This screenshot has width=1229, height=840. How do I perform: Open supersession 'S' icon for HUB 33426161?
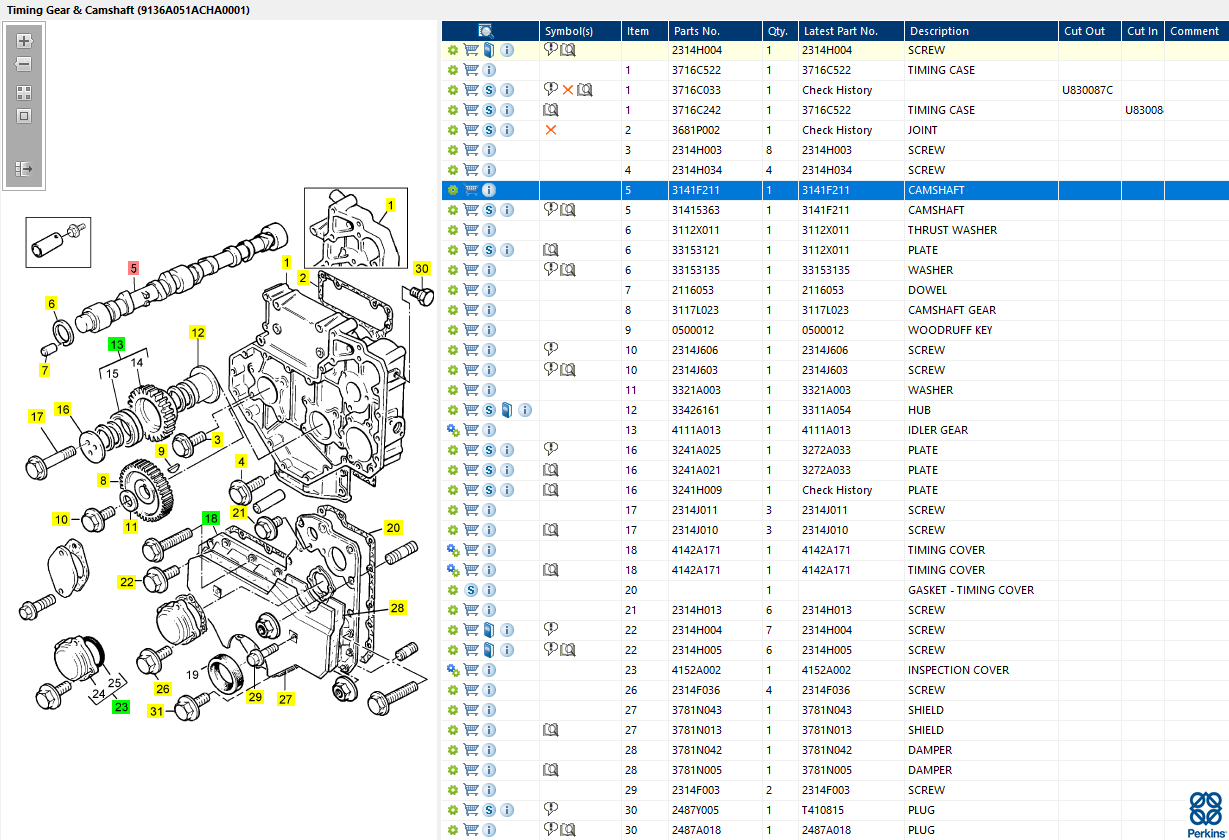[x=489, y=410]
